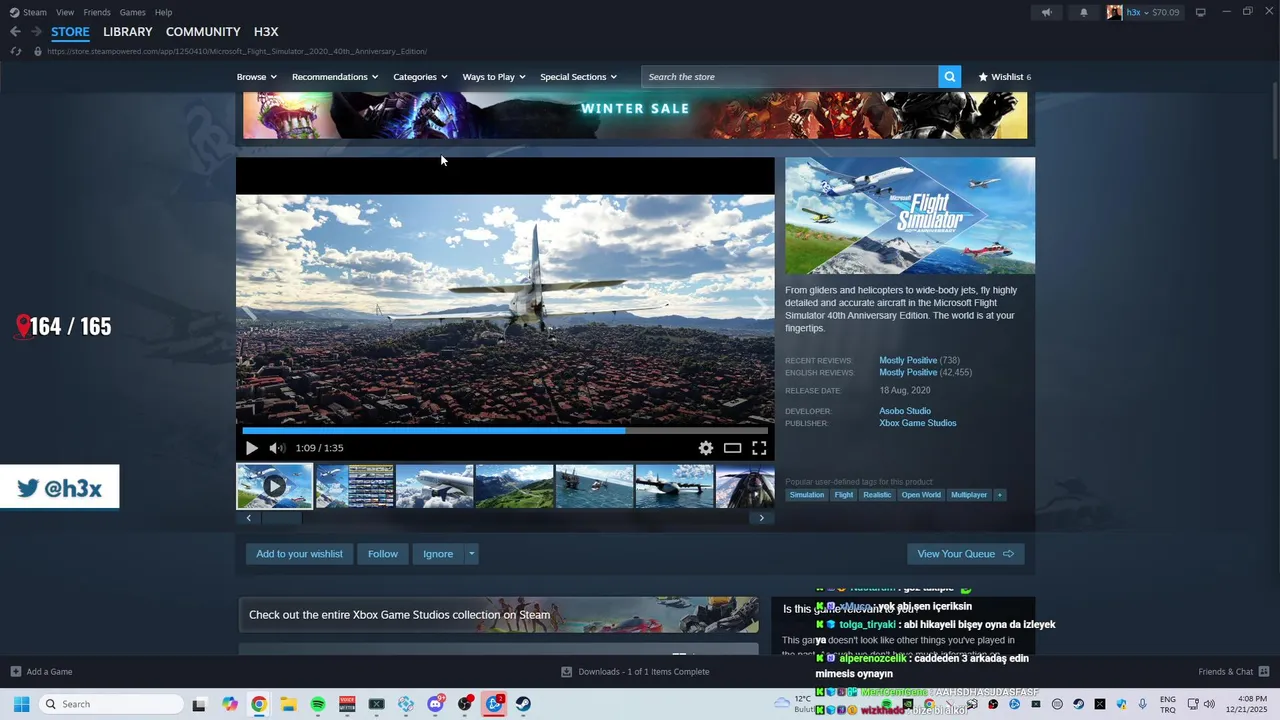This screenshot has height=720, width=1280.
Task: Select the Open World tag
Action: (x=921, y=495)
